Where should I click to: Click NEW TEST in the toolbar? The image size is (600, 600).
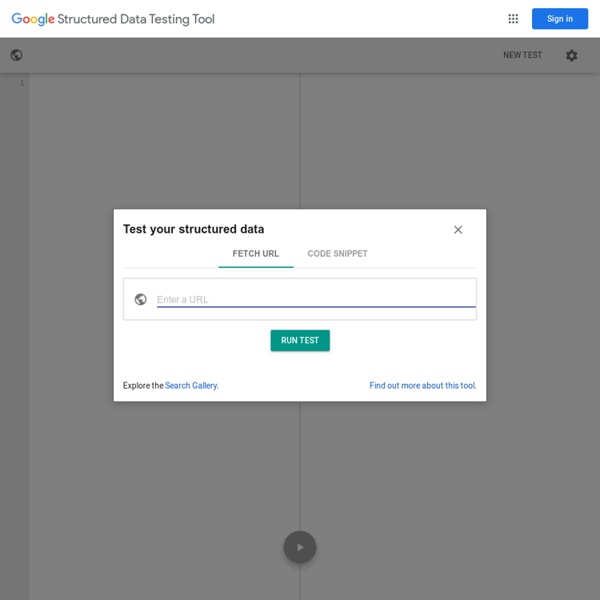click(x=522, y=55)
